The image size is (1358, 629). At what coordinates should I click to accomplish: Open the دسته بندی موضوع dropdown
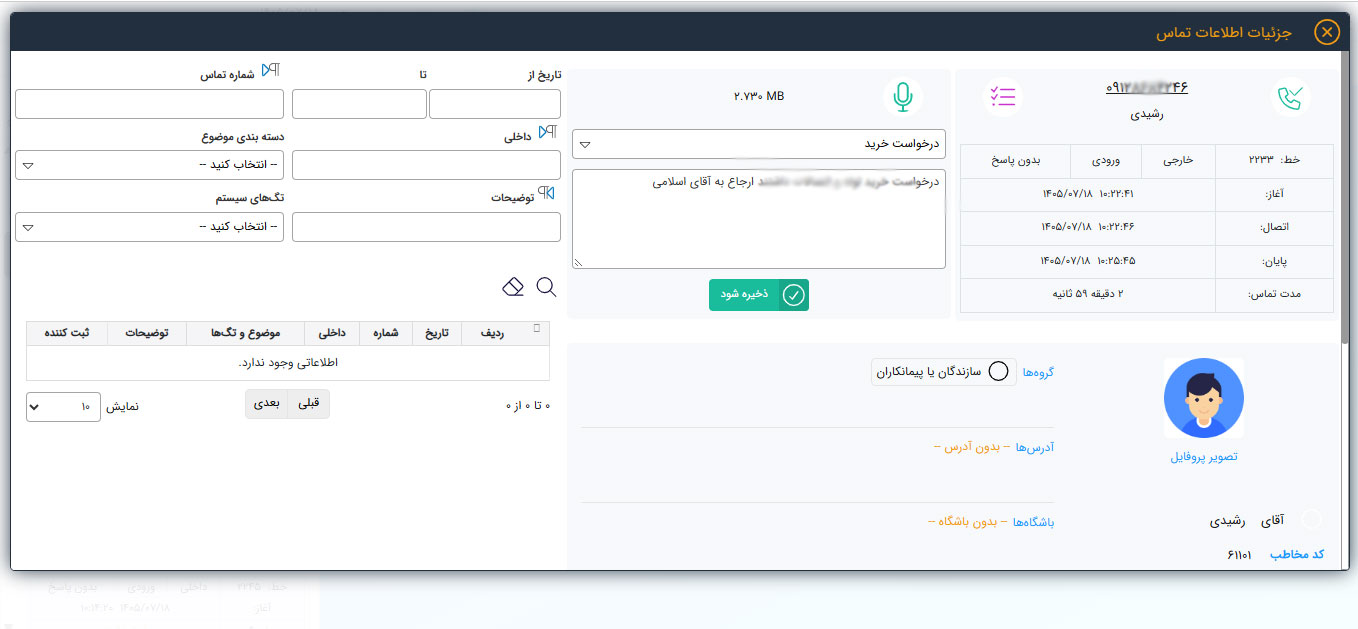pyautogui.click(x=150, y=165)
